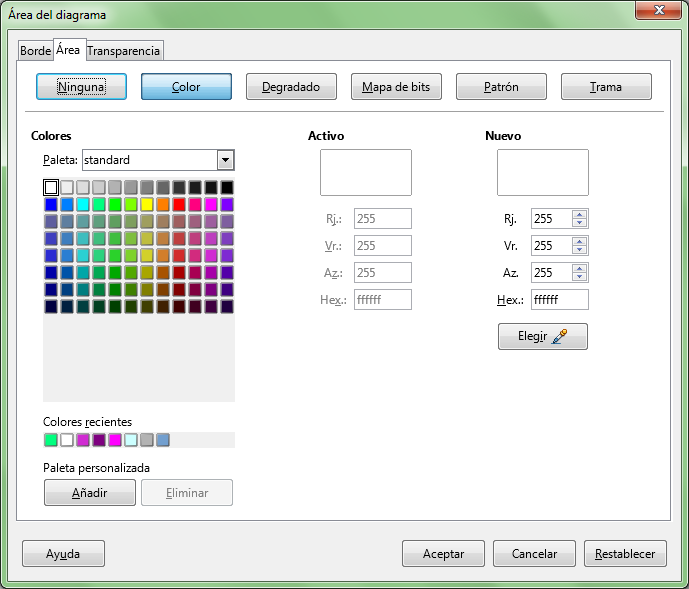The height and width of the screenshot is (589, 689).
Task: Select the yellow swatch in the palette
Action: pos(147,204)
